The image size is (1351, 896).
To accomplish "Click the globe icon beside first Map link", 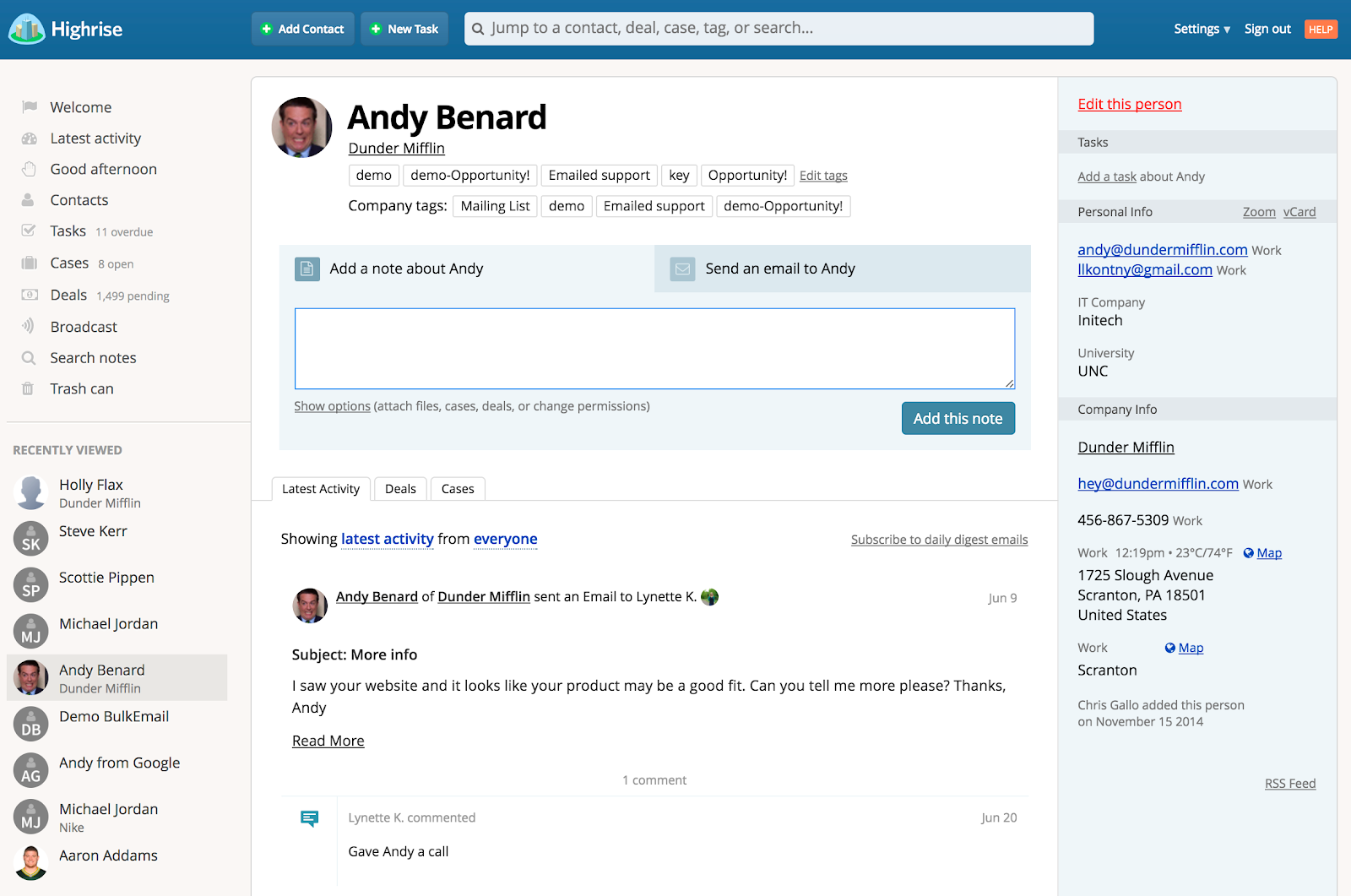I will [1249, 553].
